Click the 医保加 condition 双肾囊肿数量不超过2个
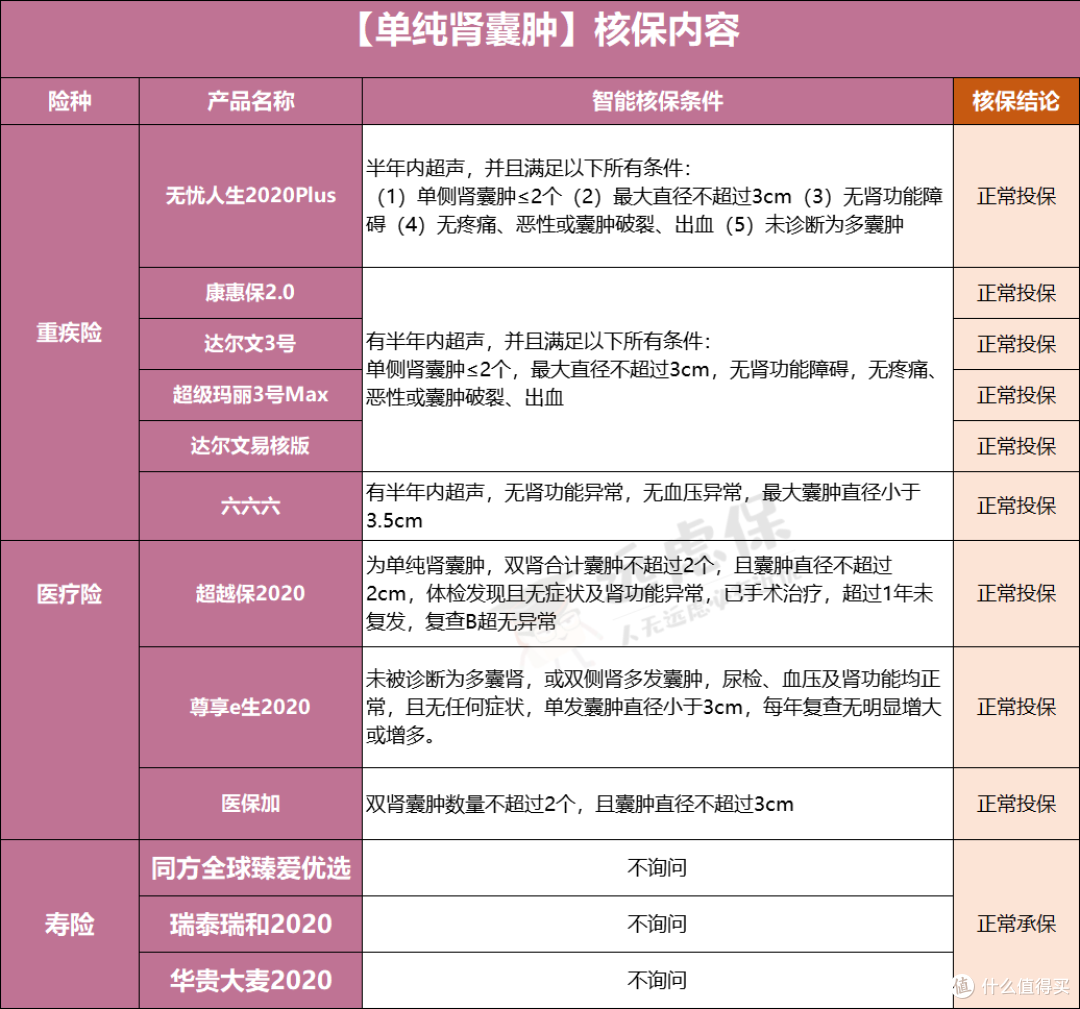 click(x=579, y=804)
